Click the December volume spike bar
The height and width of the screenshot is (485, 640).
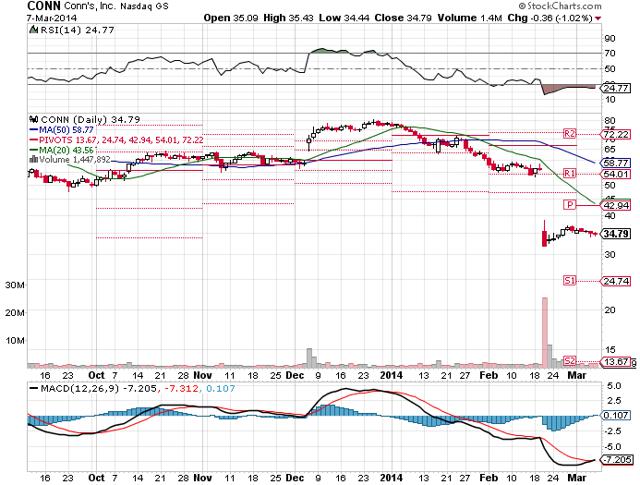[x=309, y=358]
